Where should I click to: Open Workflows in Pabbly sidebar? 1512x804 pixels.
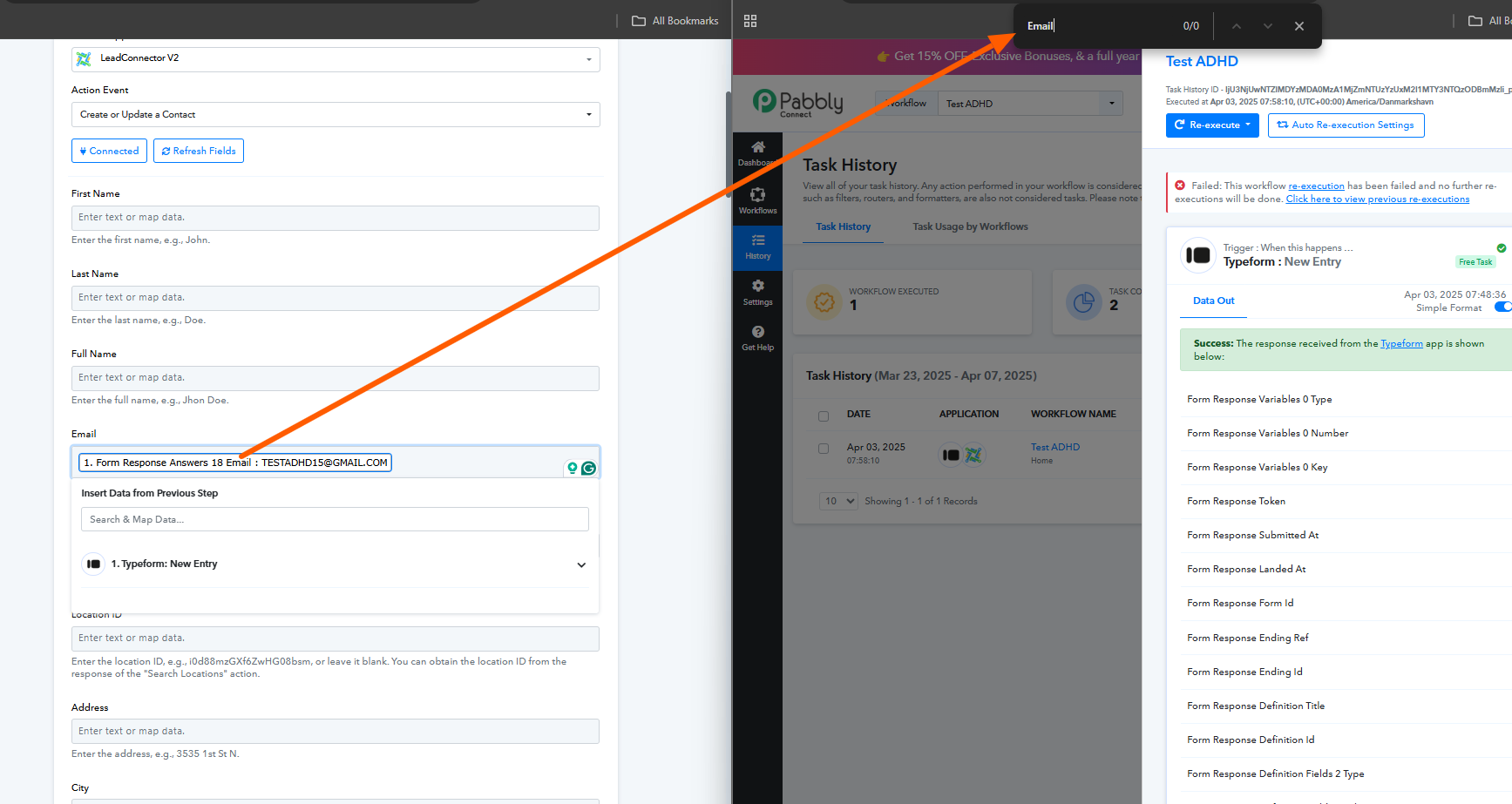coord(757,201)
